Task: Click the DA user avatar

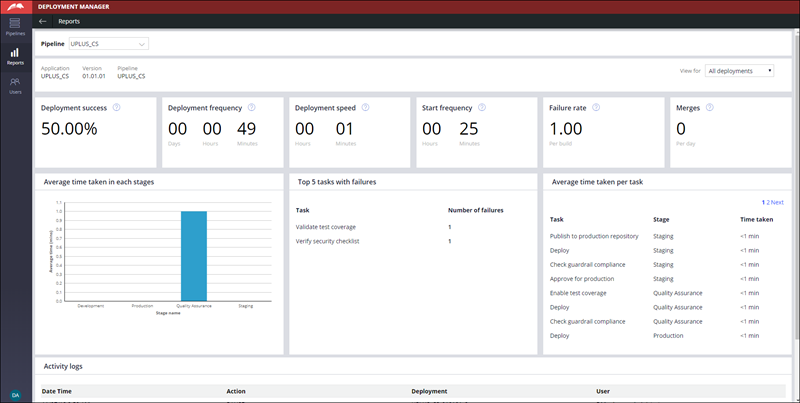Action: 15,395
